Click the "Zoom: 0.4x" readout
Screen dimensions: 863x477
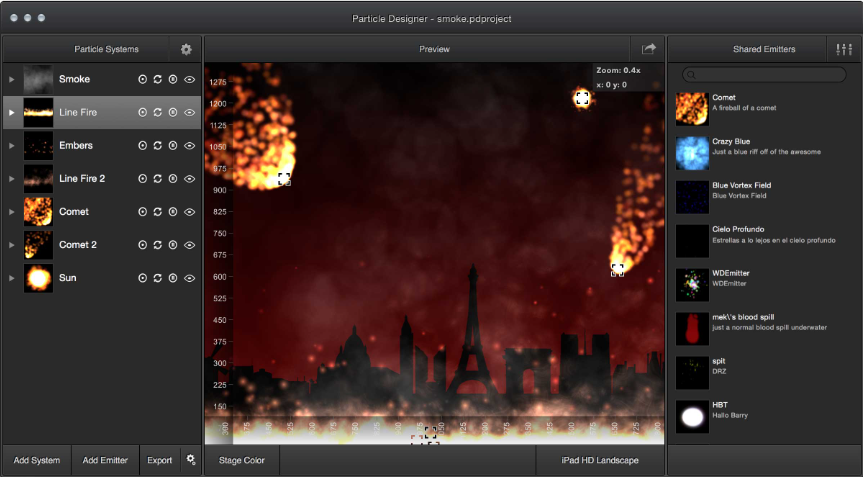point(618,70)
